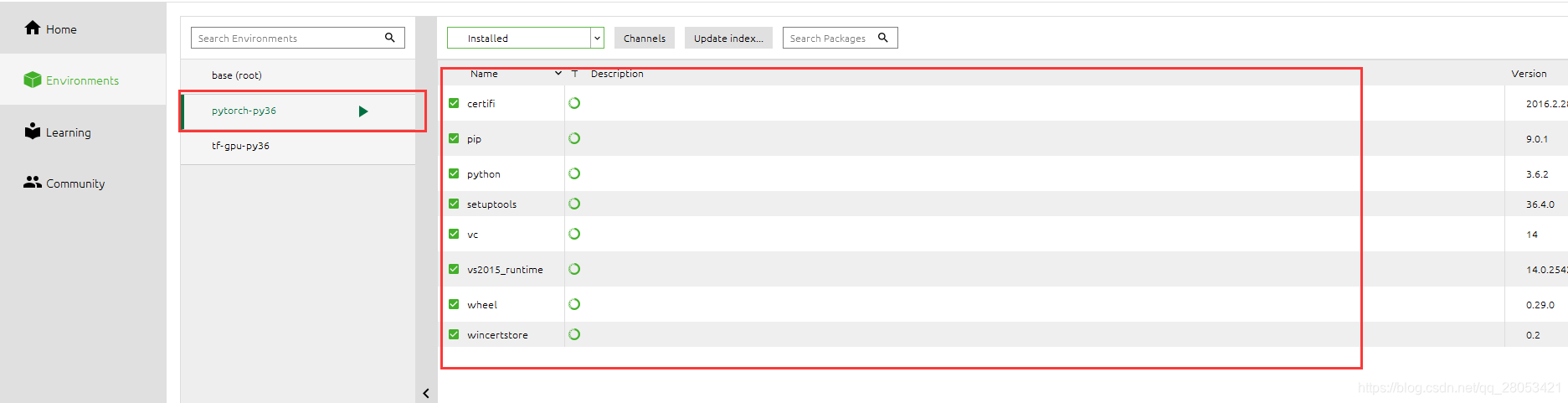Click the status circle icon for setuptools
The image size is (1568, 403).
tap(574, 204)
